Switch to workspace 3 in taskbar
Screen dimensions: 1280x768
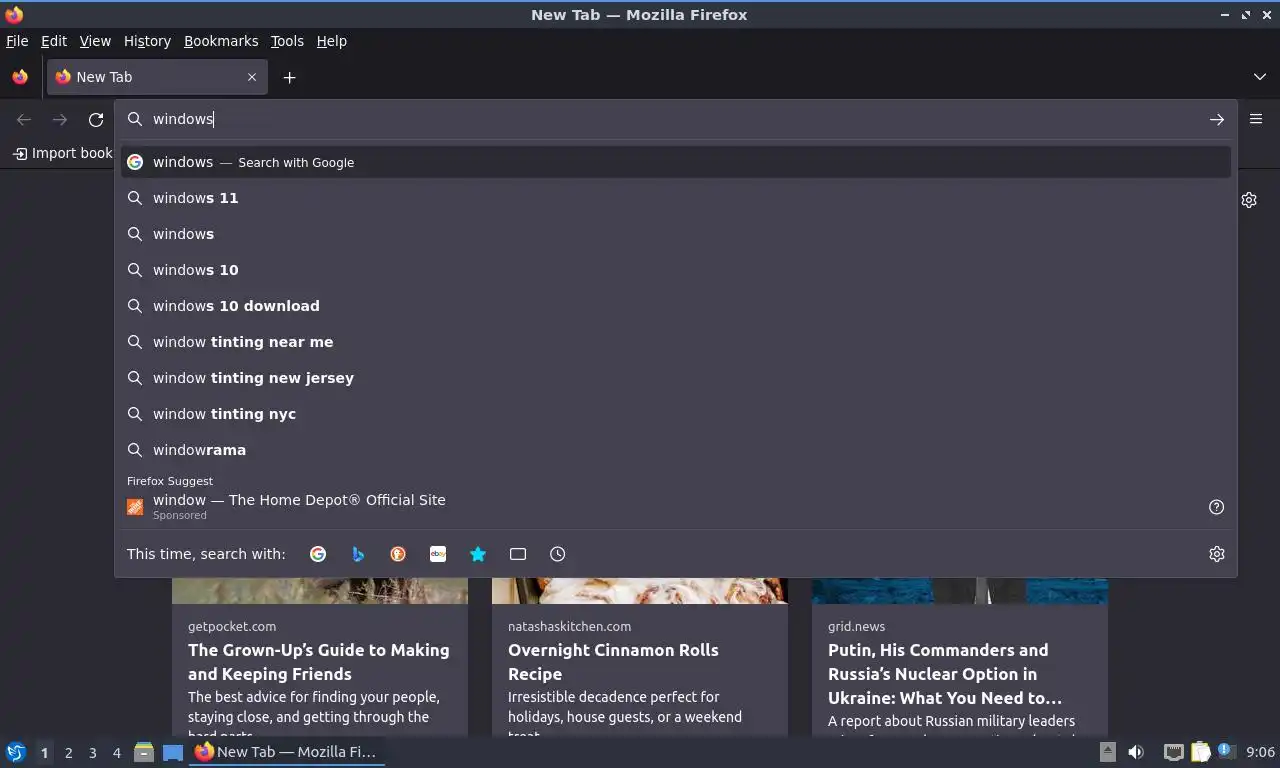[92, 753]
